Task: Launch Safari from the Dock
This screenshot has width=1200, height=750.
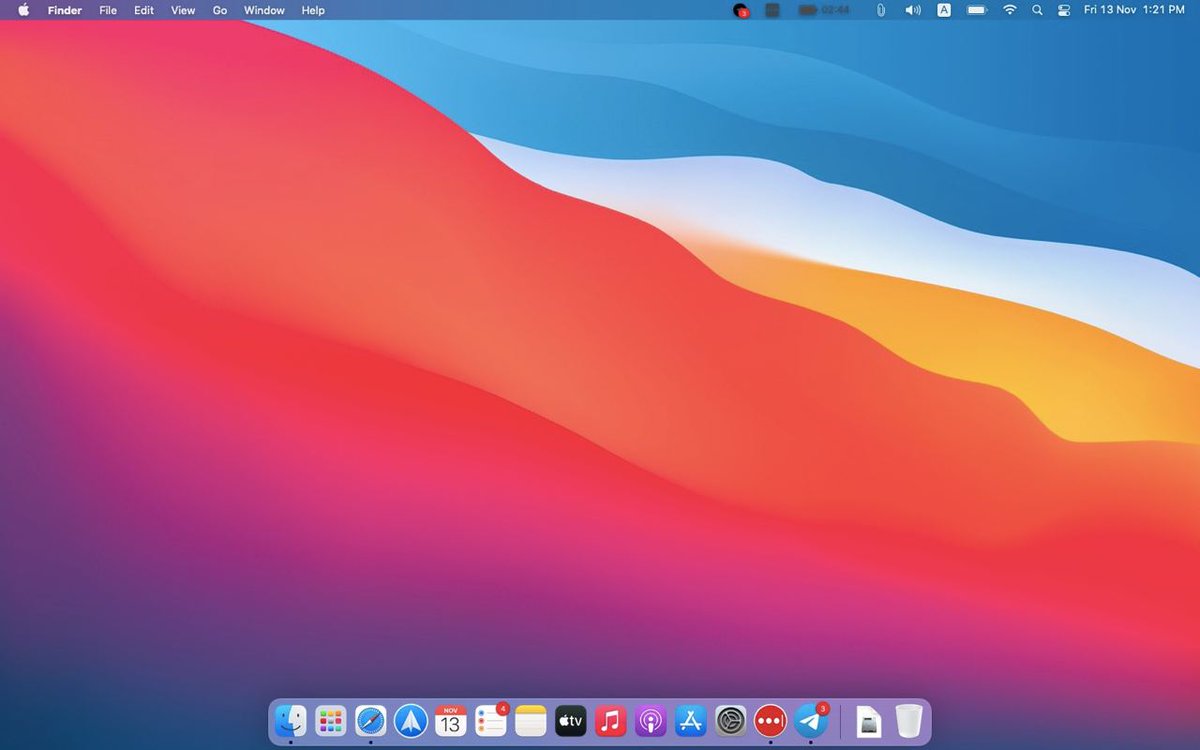Action: click(x=370, y=720)
